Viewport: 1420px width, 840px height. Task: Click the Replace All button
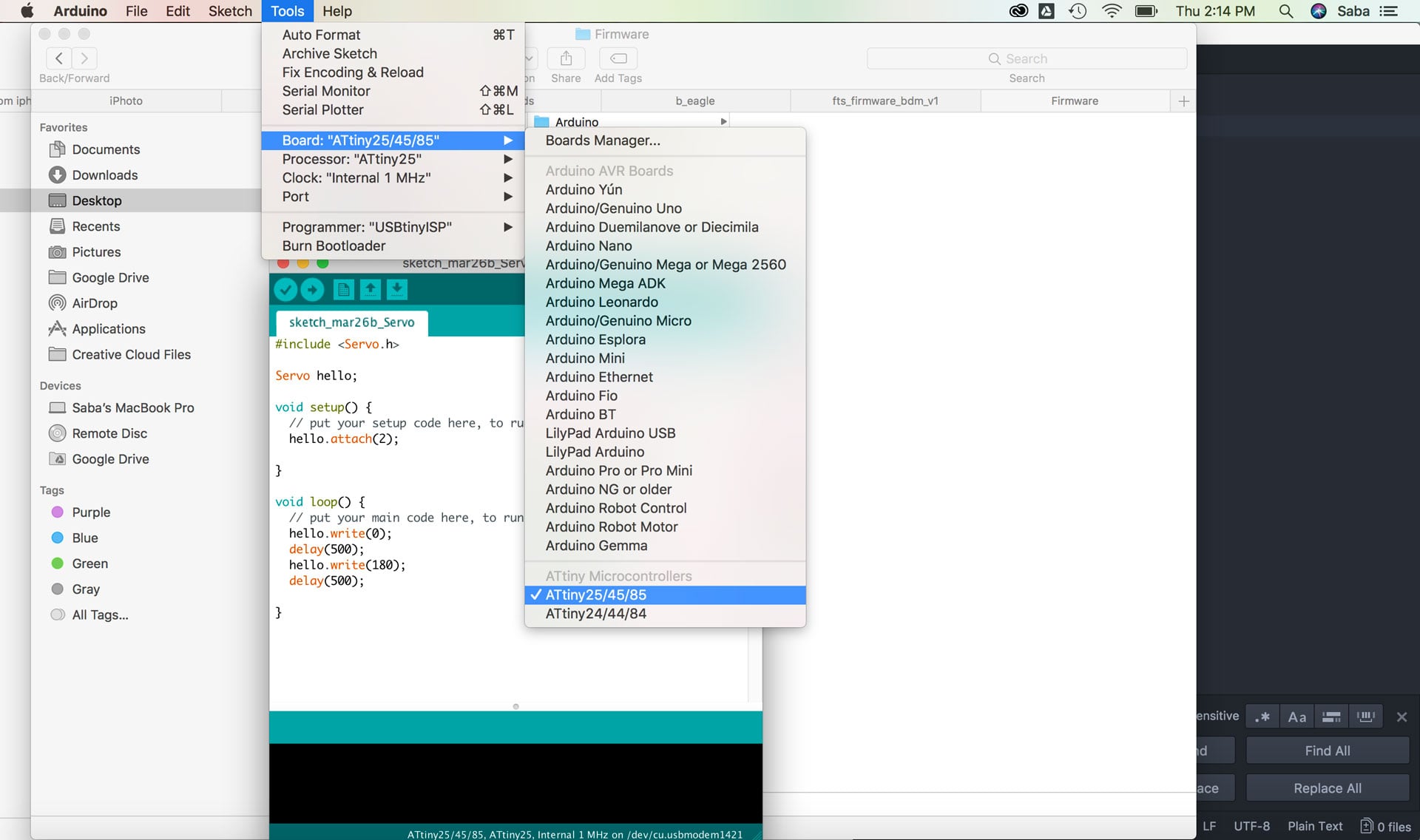(x=1328, y=788)
